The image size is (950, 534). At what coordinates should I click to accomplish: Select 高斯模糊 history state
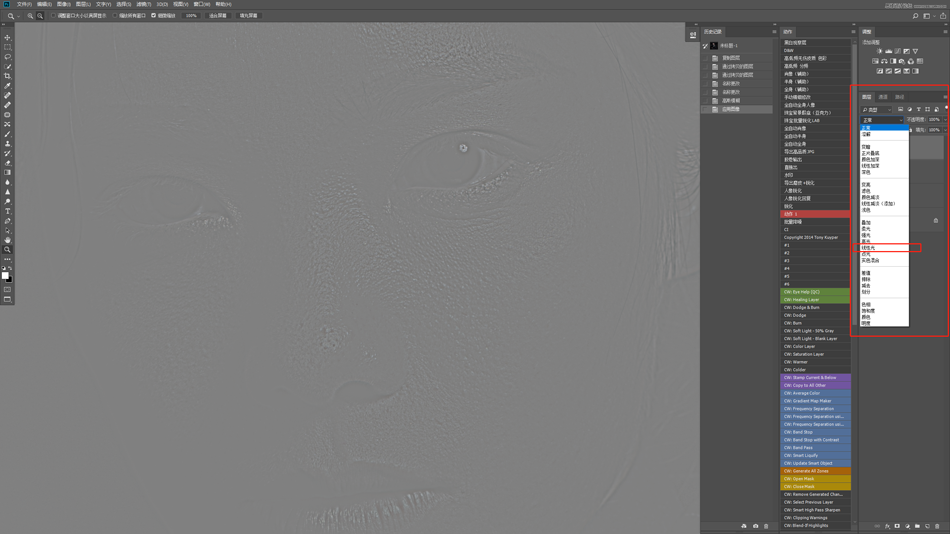pos(737,101)
